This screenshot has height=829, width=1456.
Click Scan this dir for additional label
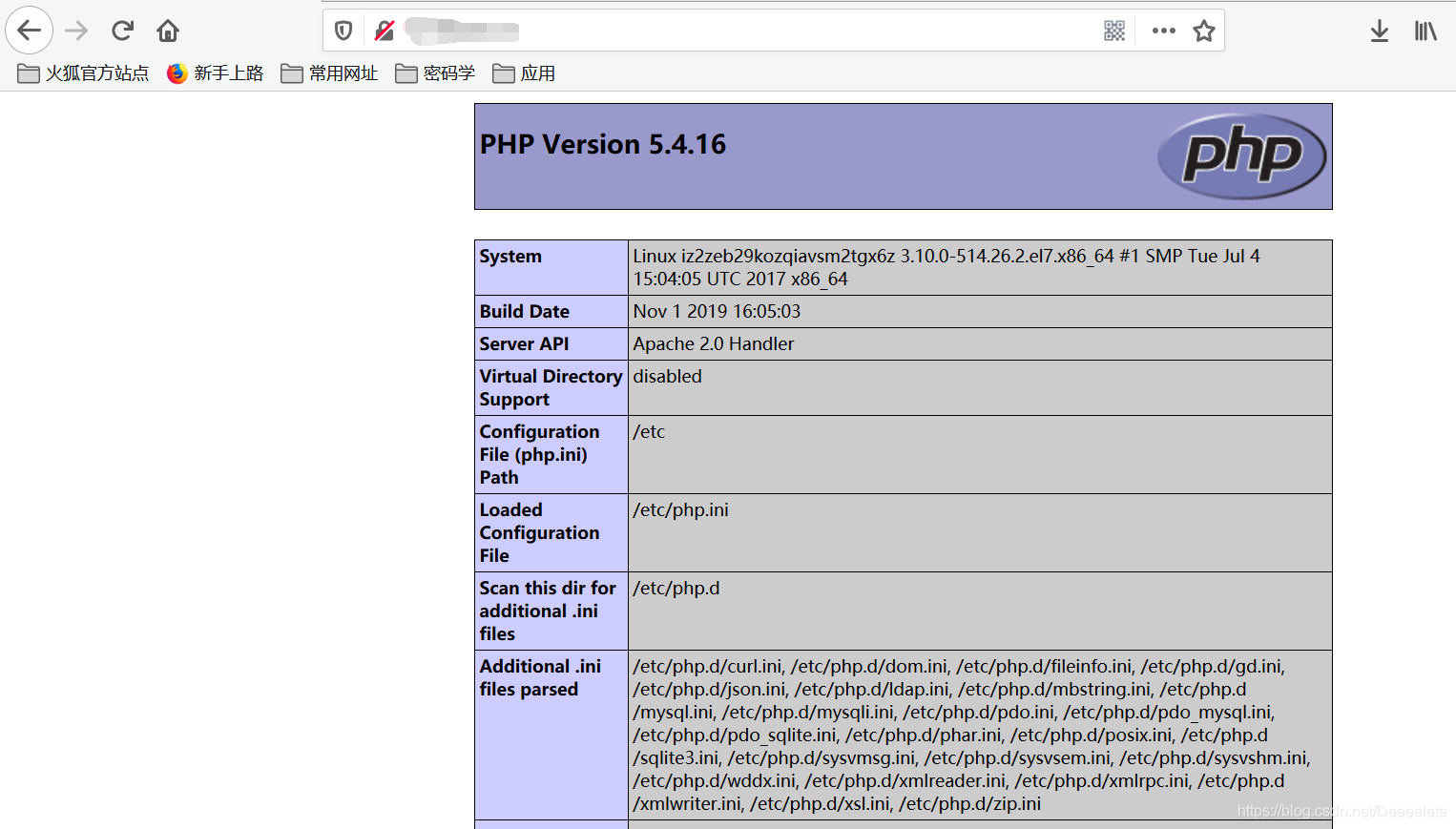548,611
